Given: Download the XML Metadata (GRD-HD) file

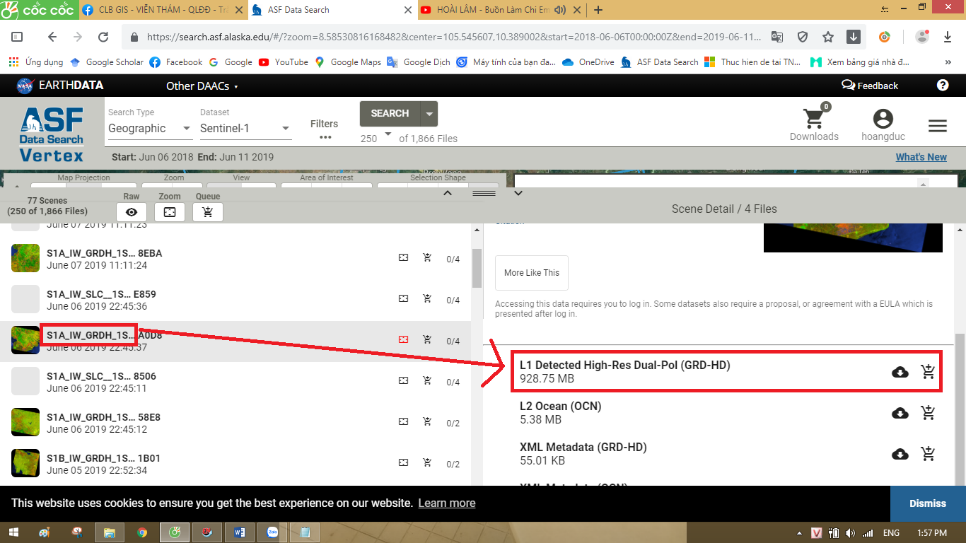Looking at the screenshot, I should 899,454.
